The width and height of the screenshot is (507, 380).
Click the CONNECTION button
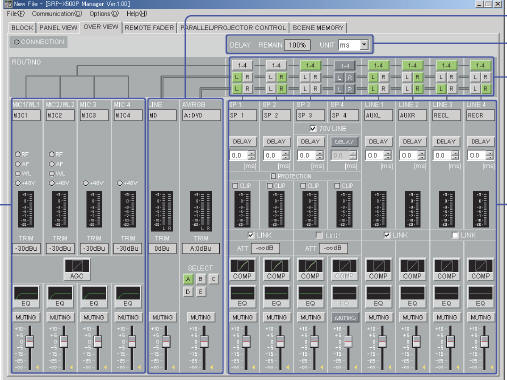39,42
